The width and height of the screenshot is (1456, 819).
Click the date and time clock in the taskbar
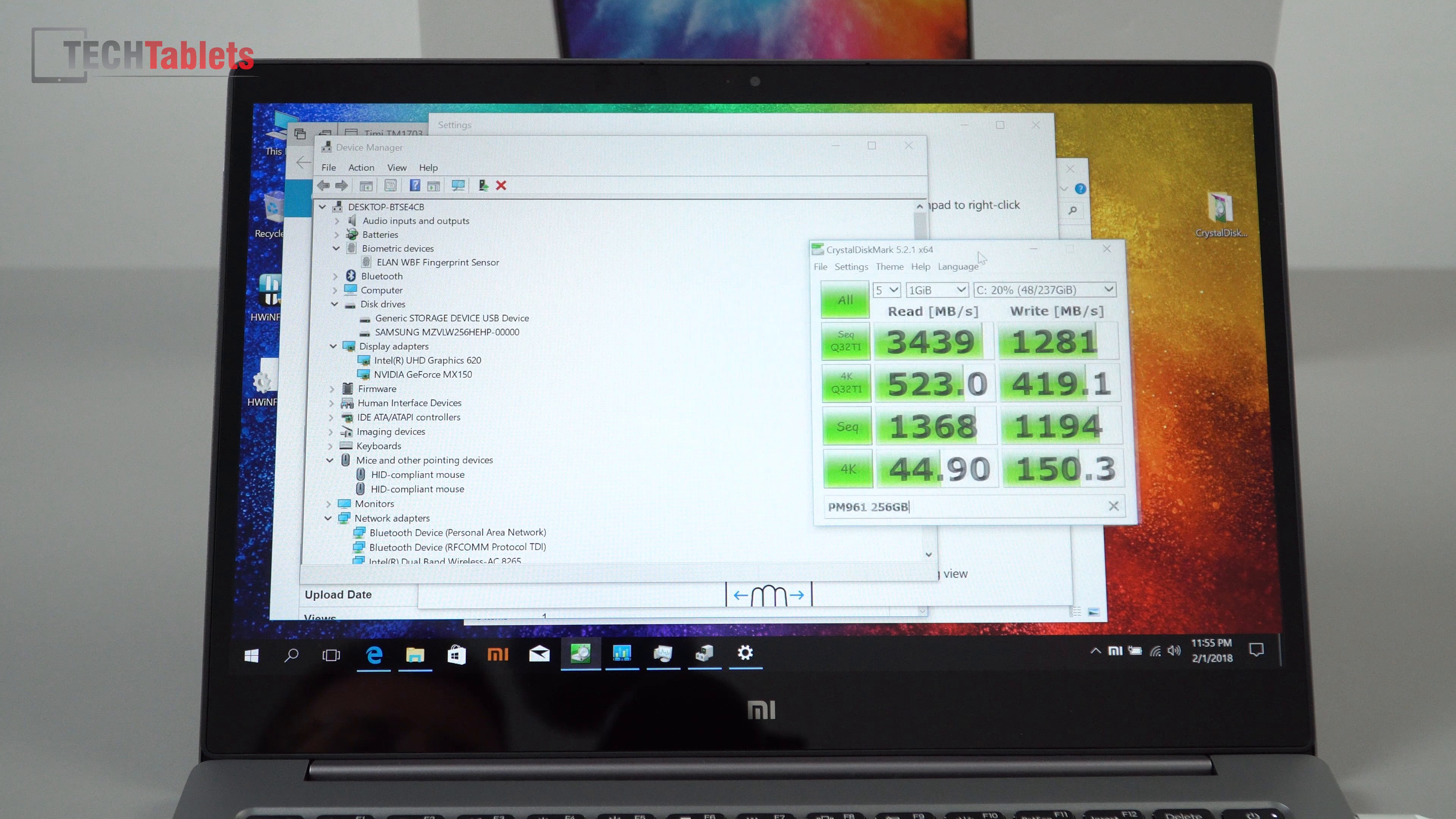click(x=1212, y=651)
